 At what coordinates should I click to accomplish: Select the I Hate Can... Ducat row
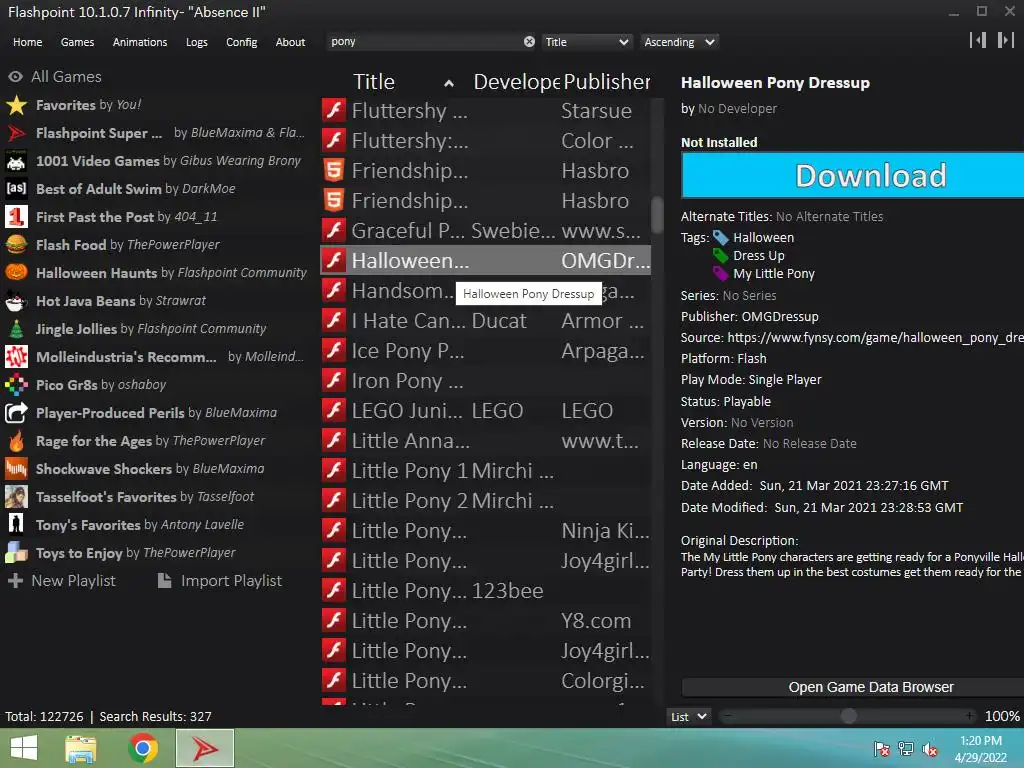[486, 321]
